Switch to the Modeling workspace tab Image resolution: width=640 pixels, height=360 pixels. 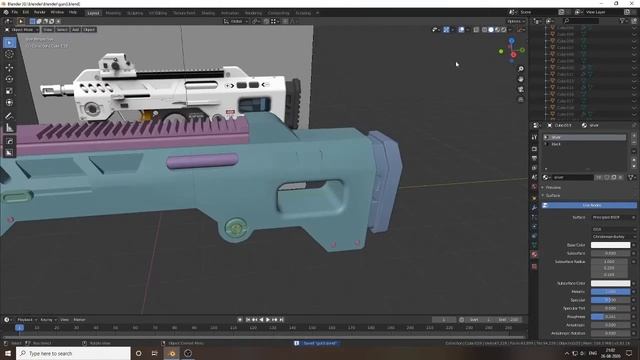coord(113,13)
